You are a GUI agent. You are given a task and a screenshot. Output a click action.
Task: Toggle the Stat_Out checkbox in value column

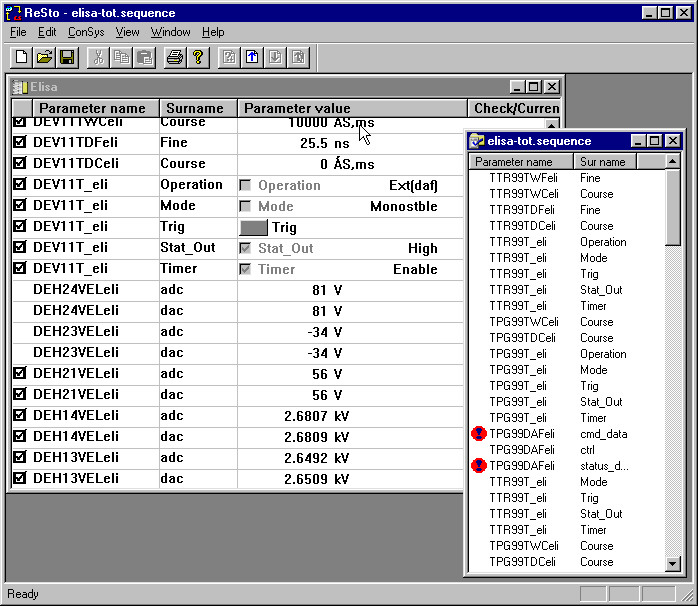(x=245, y=248)
